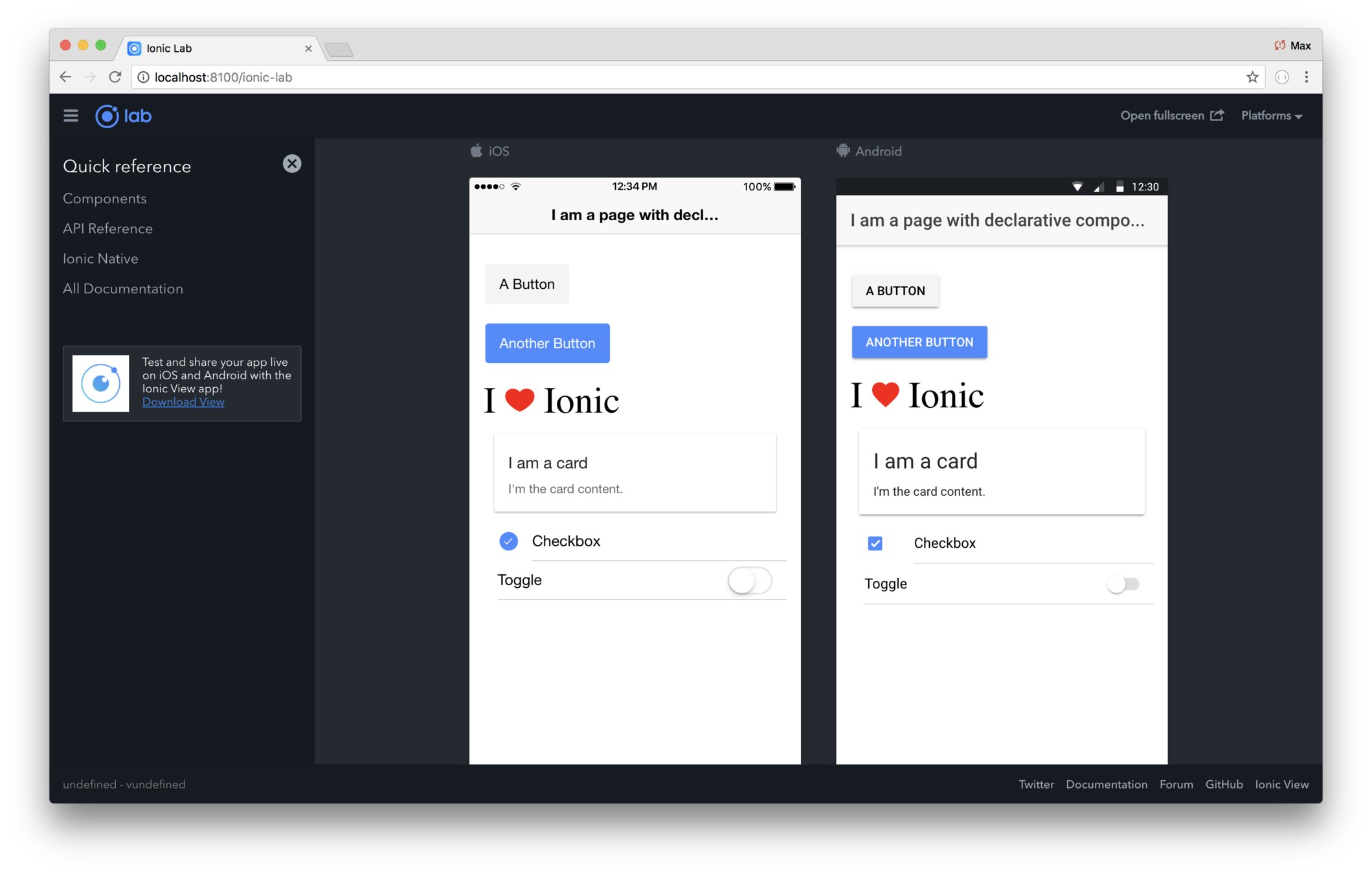This screenshot has height=874, width=1372.
Task: Click the Ionic View app icon thumbnail
Action: 101,383
